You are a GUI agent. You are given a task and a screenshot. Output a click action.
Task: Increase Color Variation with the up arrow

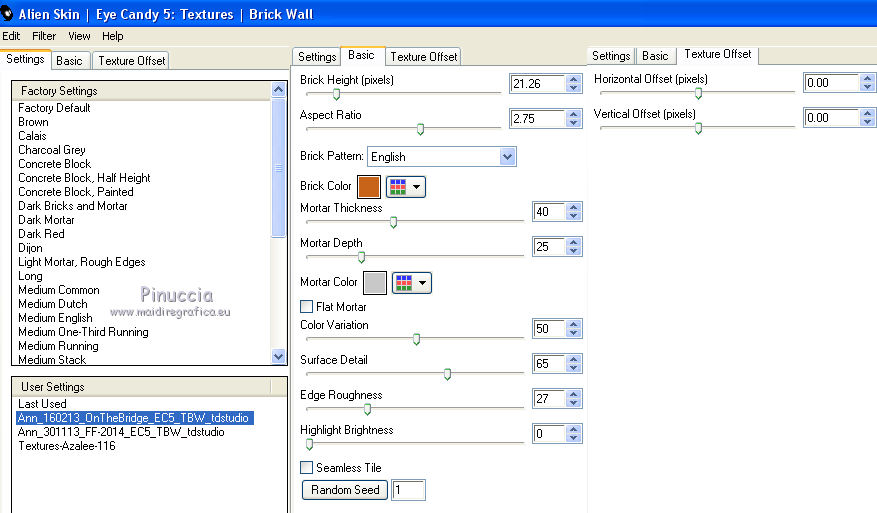pos(573,324)
